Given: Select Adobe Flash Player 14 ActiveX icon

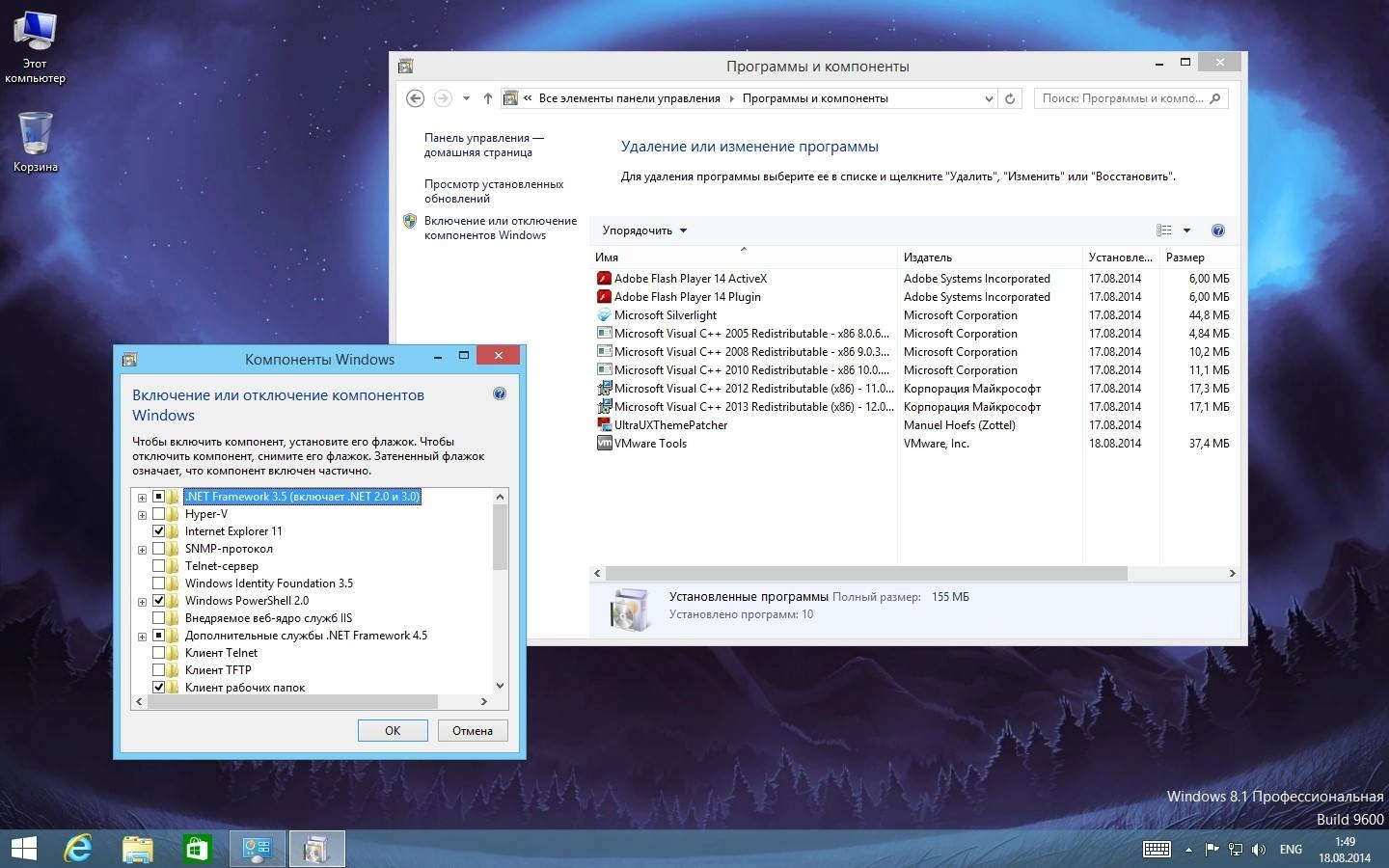Looking at the screenshot, I should (x=604, y=279).
